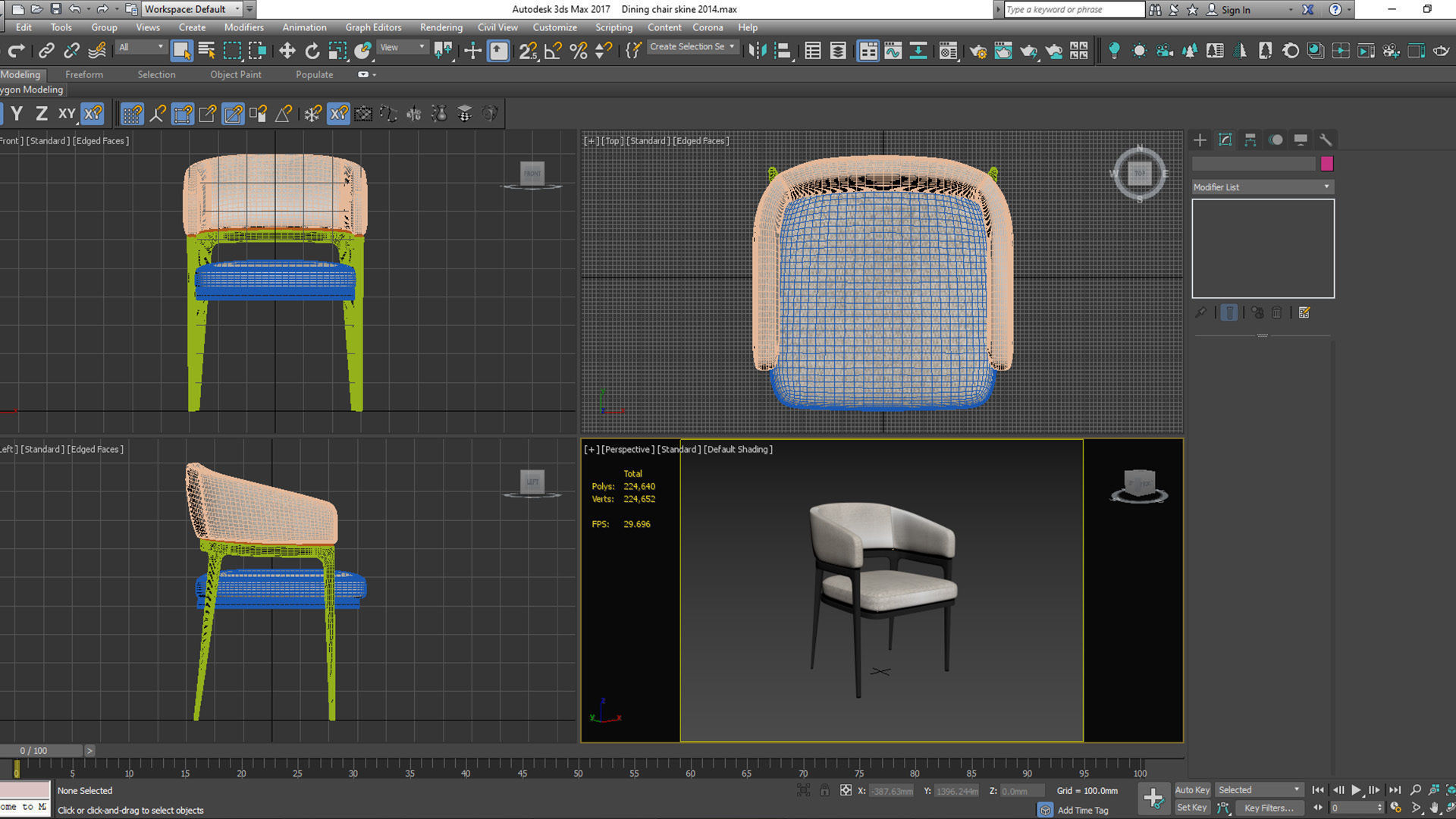Toggle Auto Key animation mode
The height and width of the screenshot is (819, 1456).
click(1192, 790)
